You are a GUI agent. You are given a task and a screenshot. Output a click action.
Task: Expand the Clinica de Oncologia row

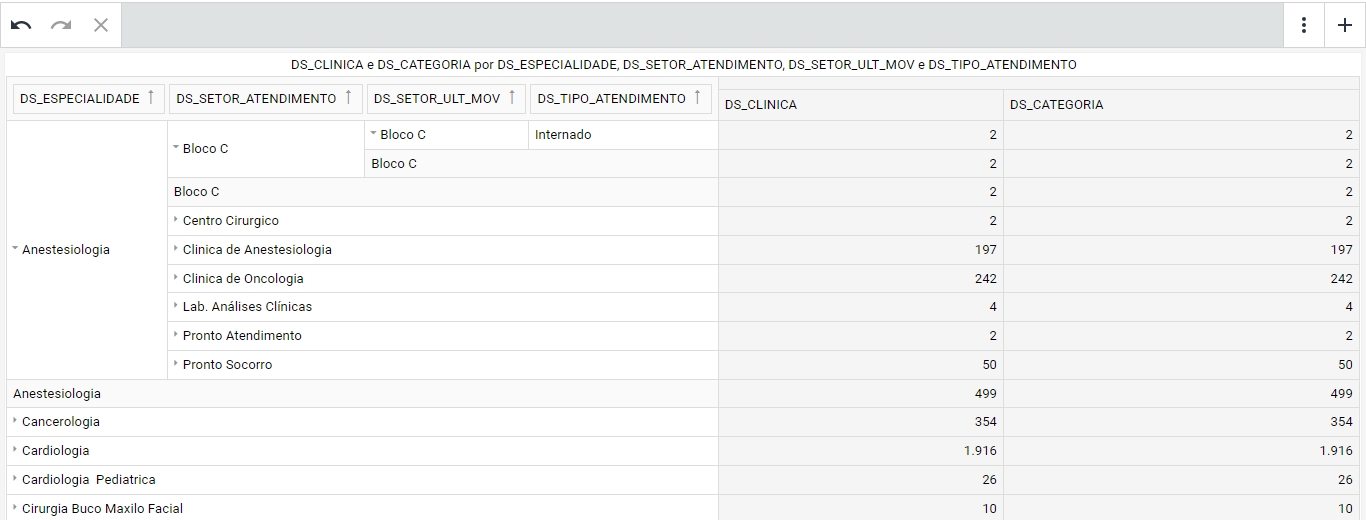(x=176, y=278)
